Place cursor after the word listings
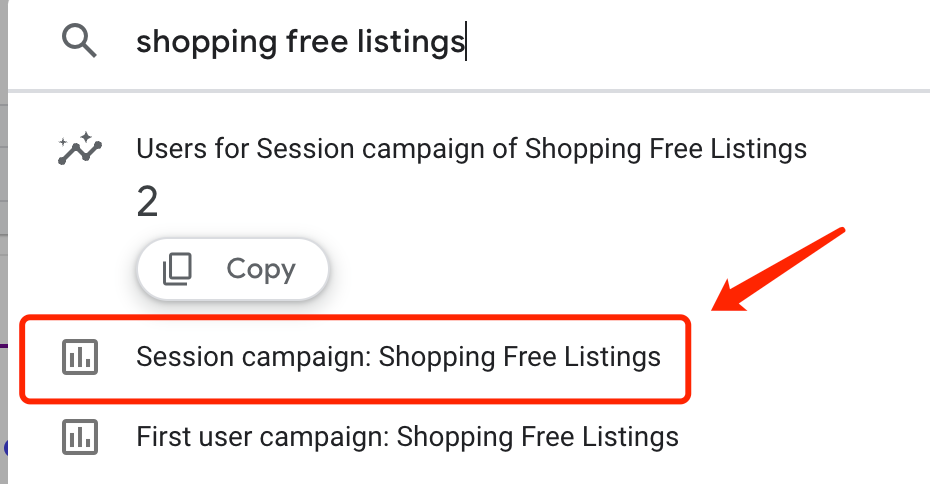Image resolution: width=930 pixels, height=484 pixels. [466, 42]
